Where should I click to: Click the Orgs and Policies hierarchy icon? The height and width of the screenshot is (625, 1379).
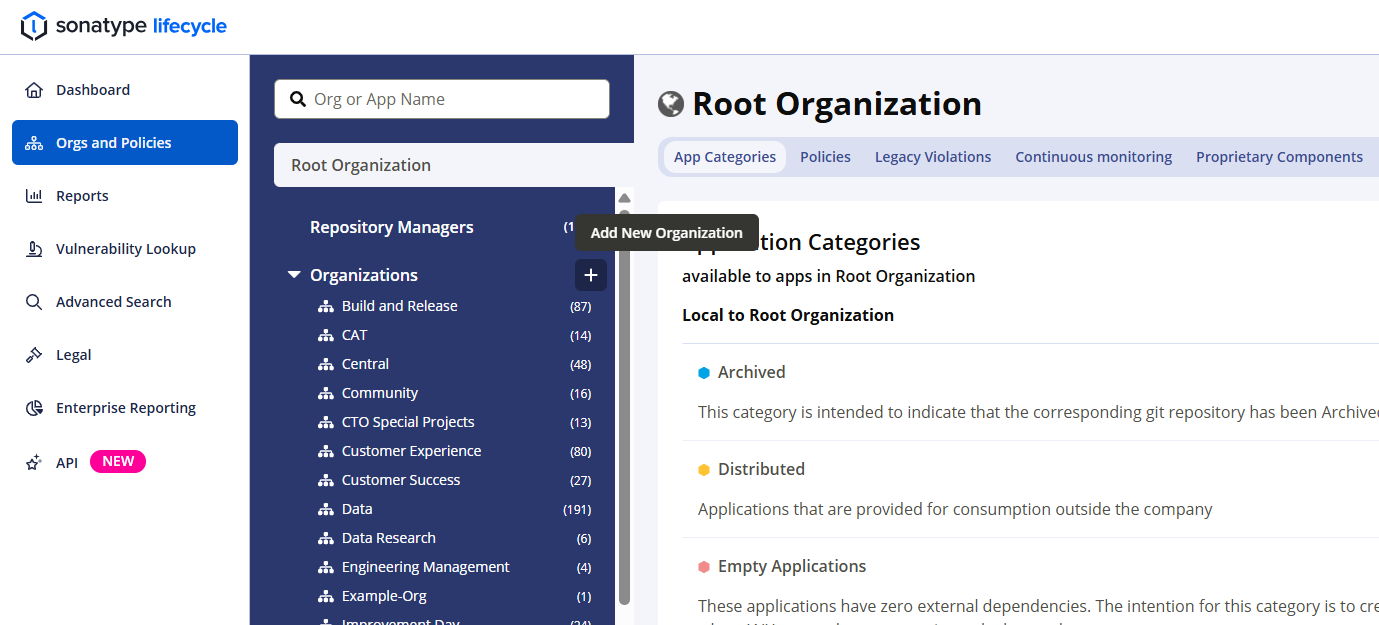click(34, 143)
